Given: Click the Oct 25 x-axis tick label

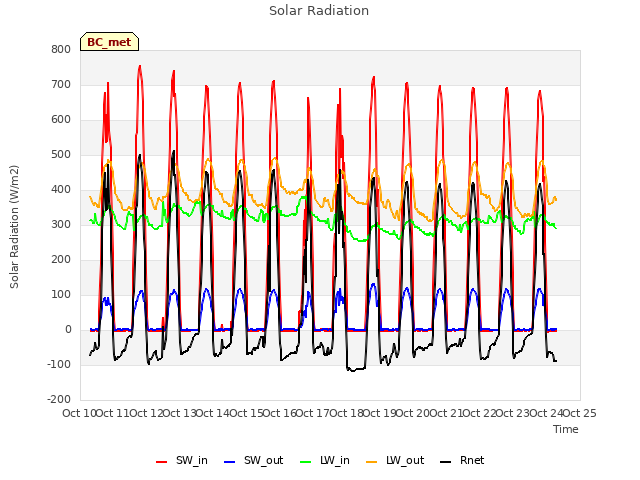Looking at the screenshot, I should tap(580, 413).
